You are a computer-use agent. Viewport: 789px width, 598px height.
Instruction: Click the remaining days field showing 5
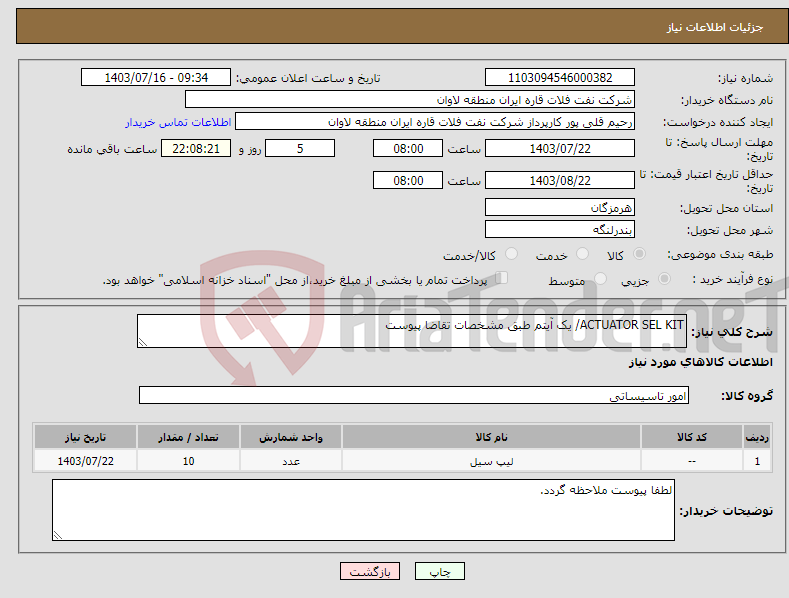pyautogui.click(x=300, y=148)
